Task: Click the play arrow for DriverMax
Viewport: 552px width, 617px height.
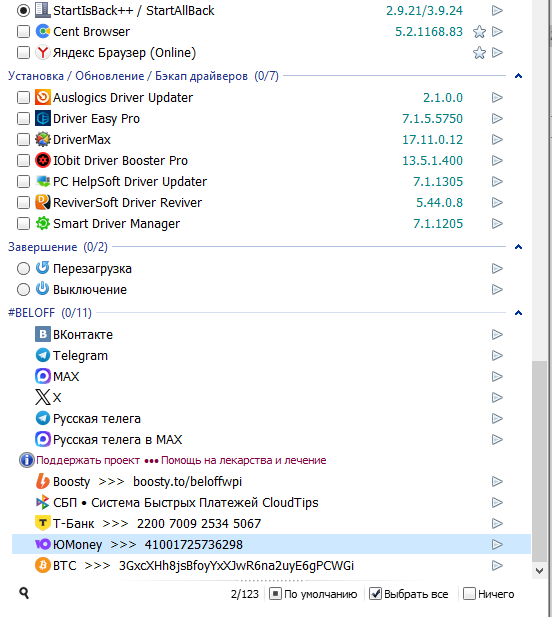Action: [497, 139]
